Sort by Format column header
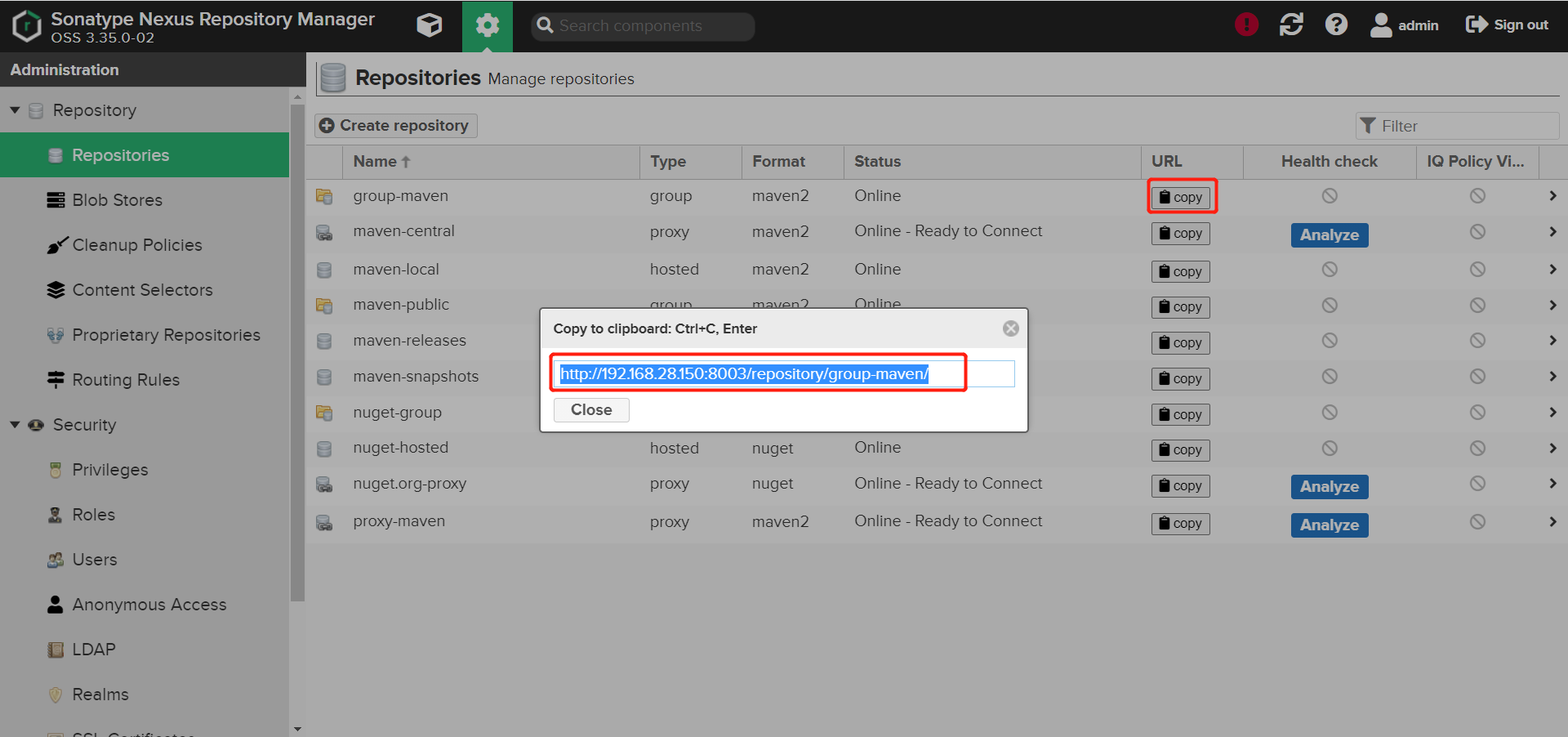Screen dimensions: 1568x737 (793, 162)
